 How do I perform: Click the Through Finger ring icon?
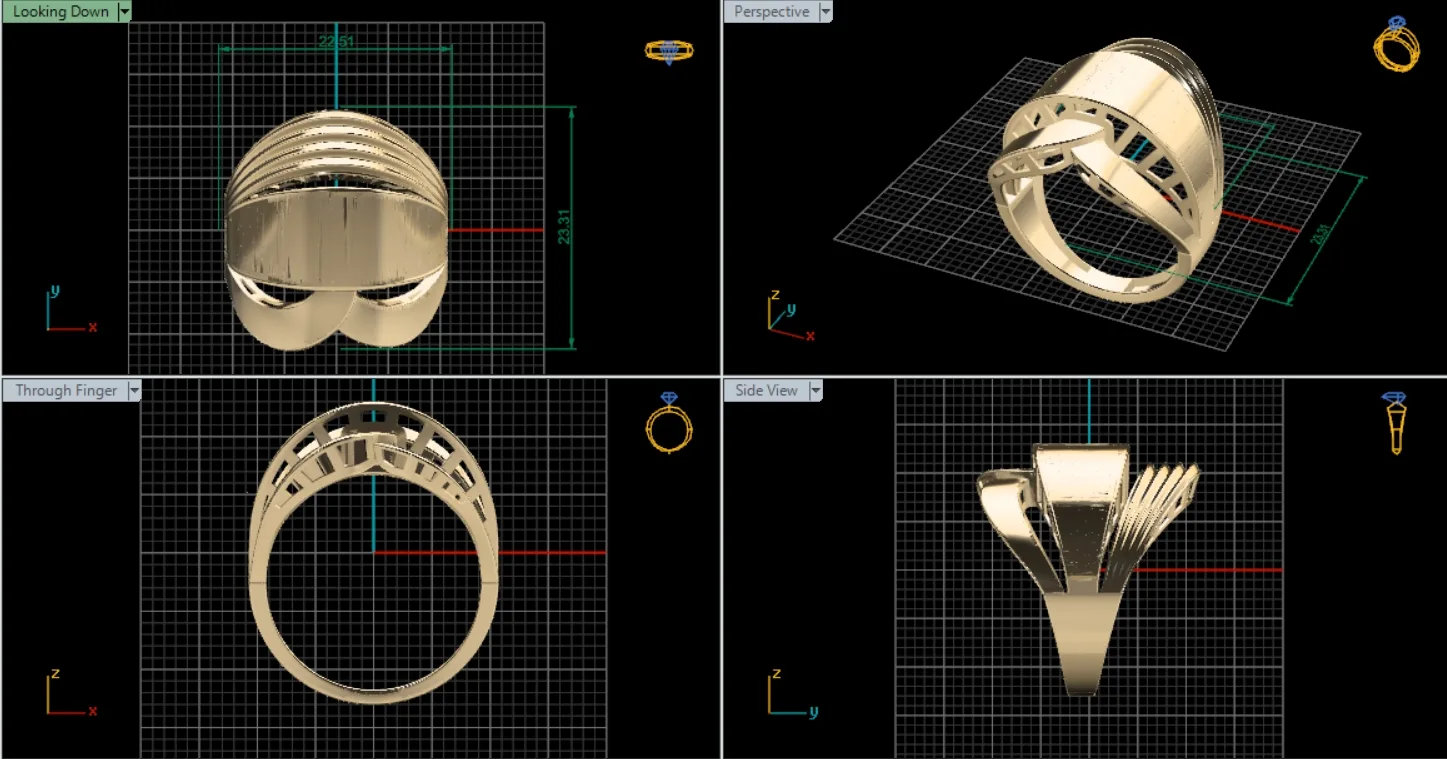(669, 422)
